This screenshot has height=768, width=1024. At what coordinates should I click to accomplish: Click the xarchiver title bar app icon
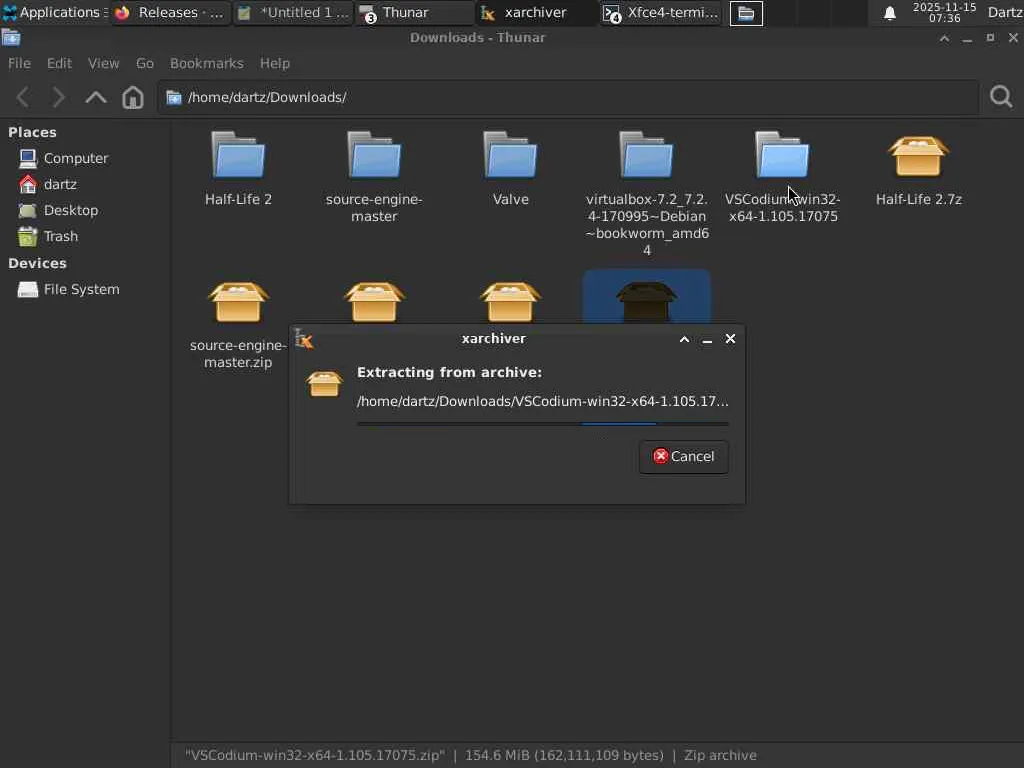304,338
